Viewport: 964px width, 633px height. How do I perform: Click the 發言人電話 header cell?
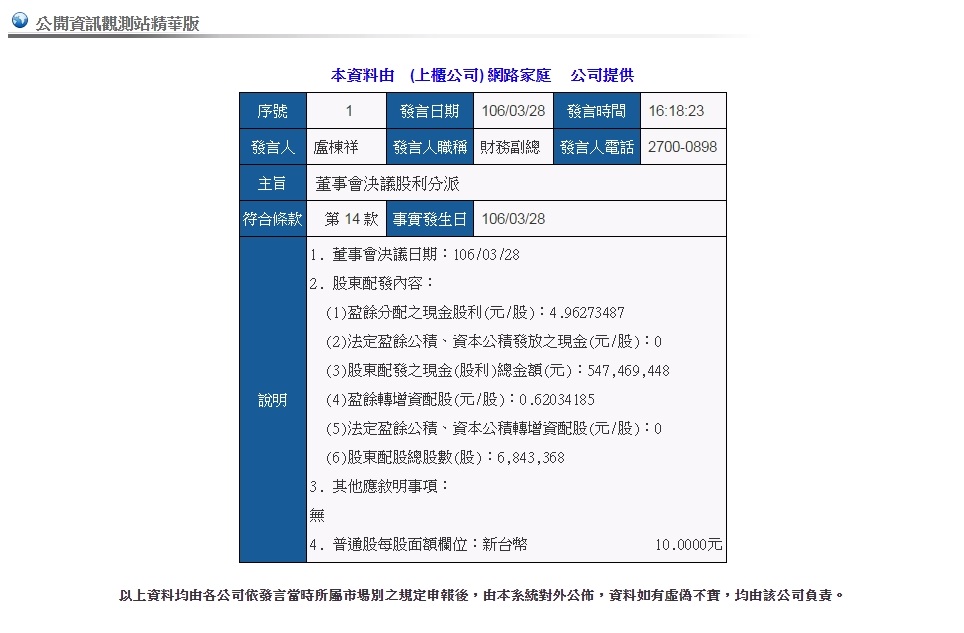coord(596,147)
